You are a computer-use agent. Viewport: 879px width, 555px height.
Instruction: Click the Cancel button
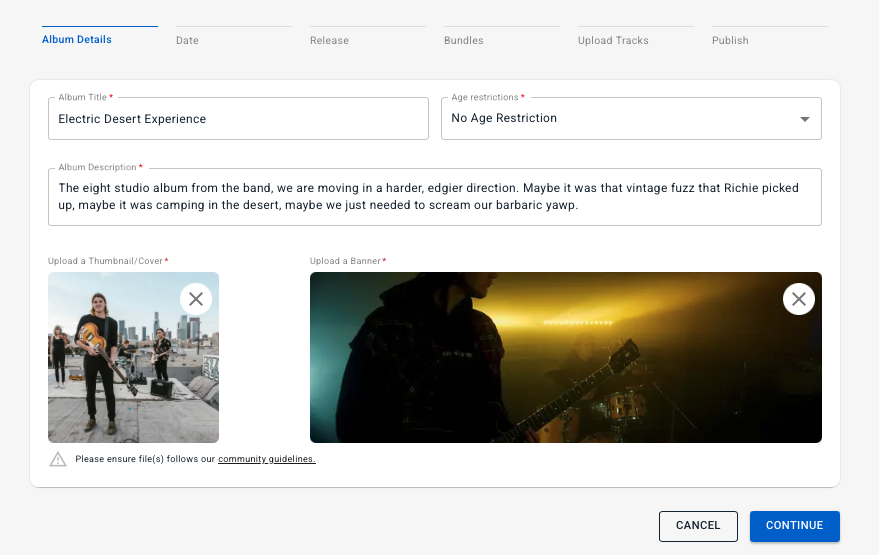698,526
